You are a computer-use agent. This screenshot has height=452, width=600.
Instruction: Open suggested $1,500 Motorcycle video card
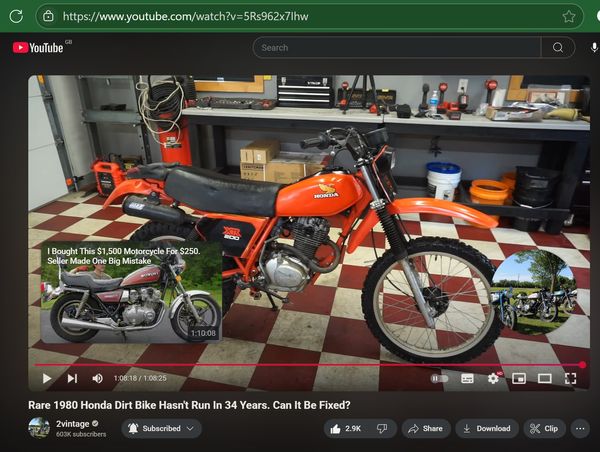[x=131, y=293]
